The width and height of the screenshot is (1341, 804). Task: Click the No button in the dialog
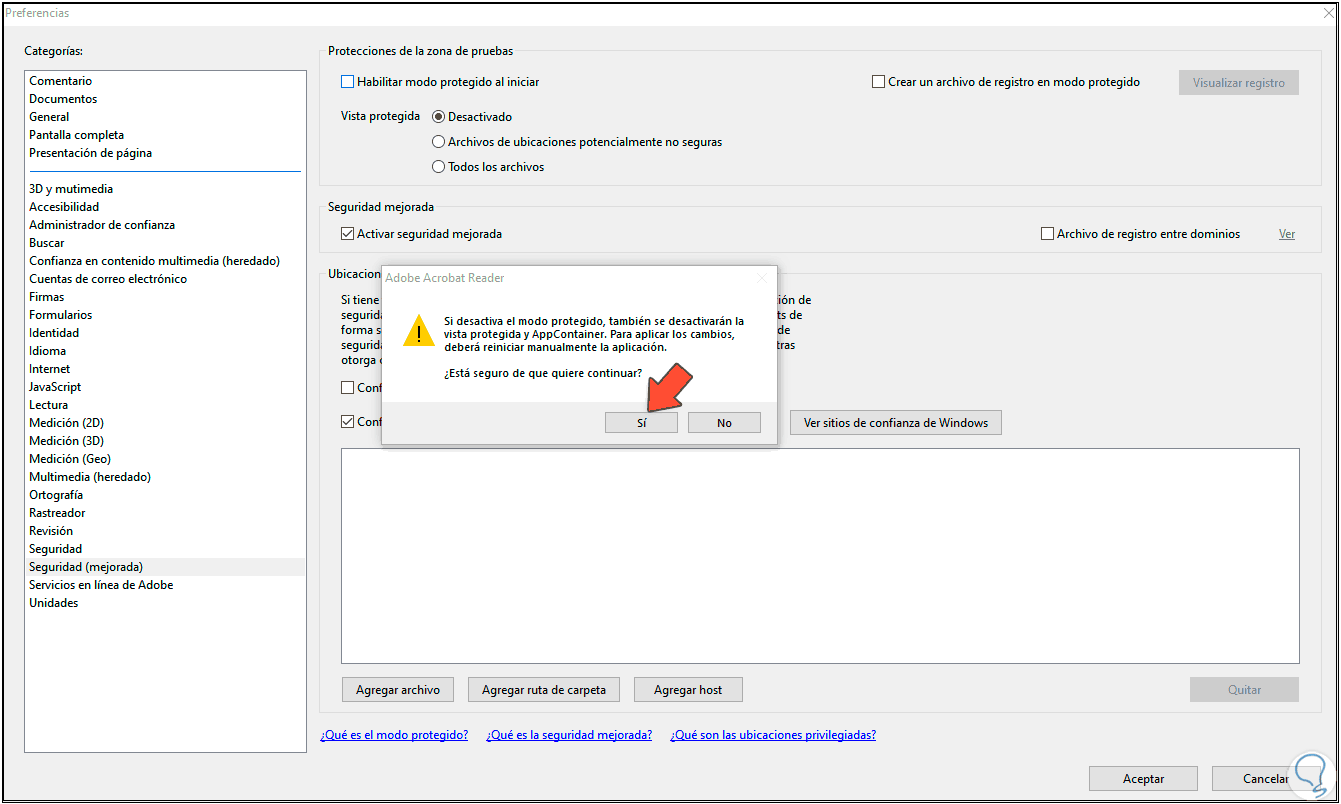point(724,422)
